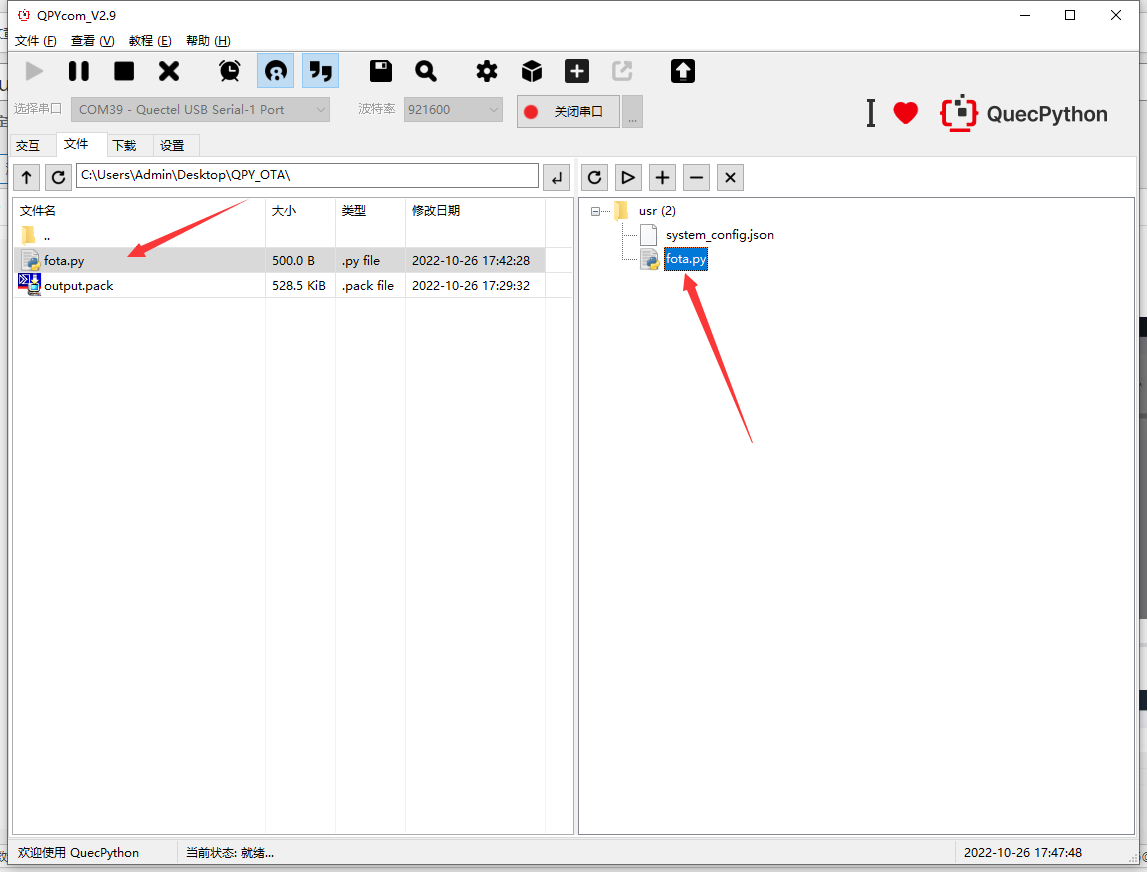Select output.pack in the local file list
Screen dimensions: 1147x872
pos(79,286)
